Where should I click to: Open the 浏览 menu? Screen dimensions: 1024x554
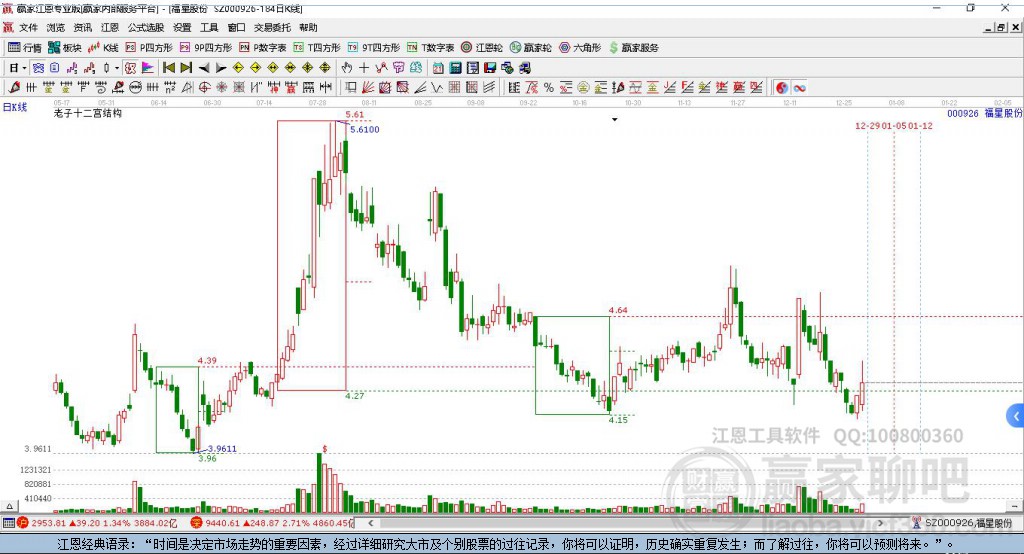coord(56,27)
